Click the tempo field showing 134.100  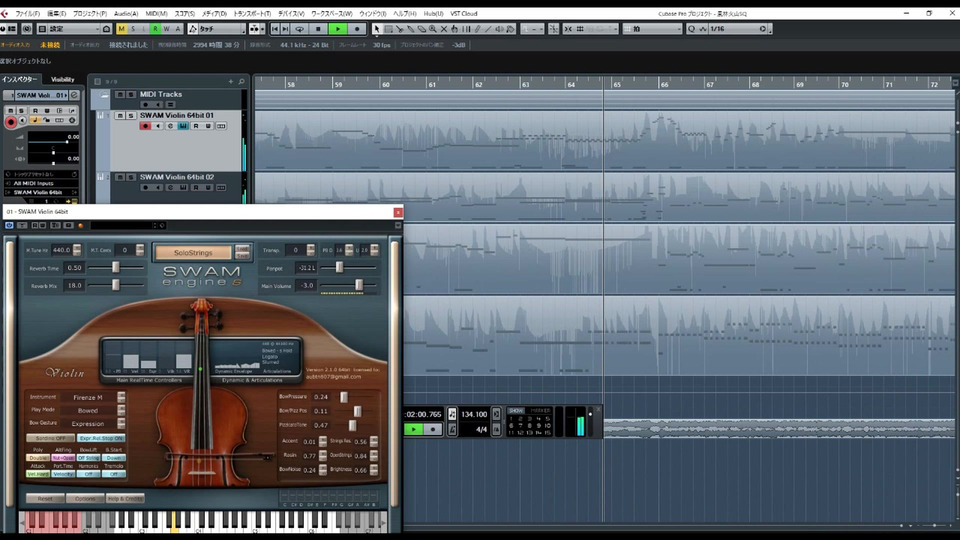[x=474, y=414]
